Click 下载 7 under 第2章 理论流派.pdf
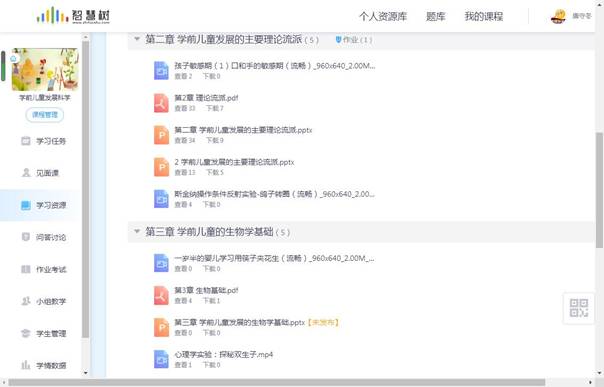The height and width of the screenshot is (387, 604). click(x=215, y=109)
